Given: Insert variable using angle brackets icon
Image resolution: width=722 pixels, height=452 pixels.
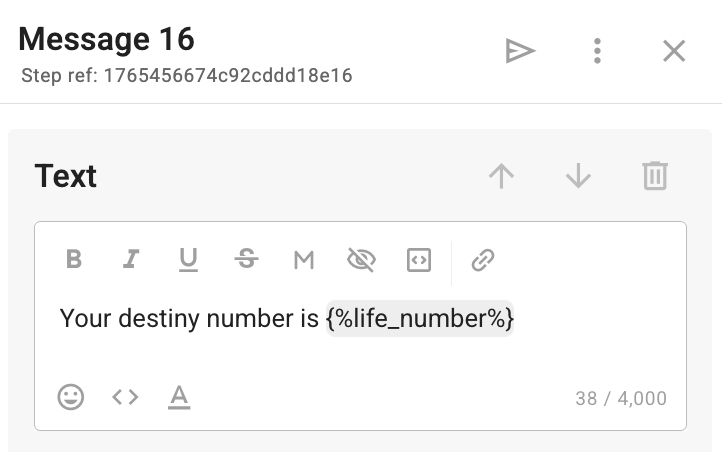Looking at the screenshot, I should (125, 397).
